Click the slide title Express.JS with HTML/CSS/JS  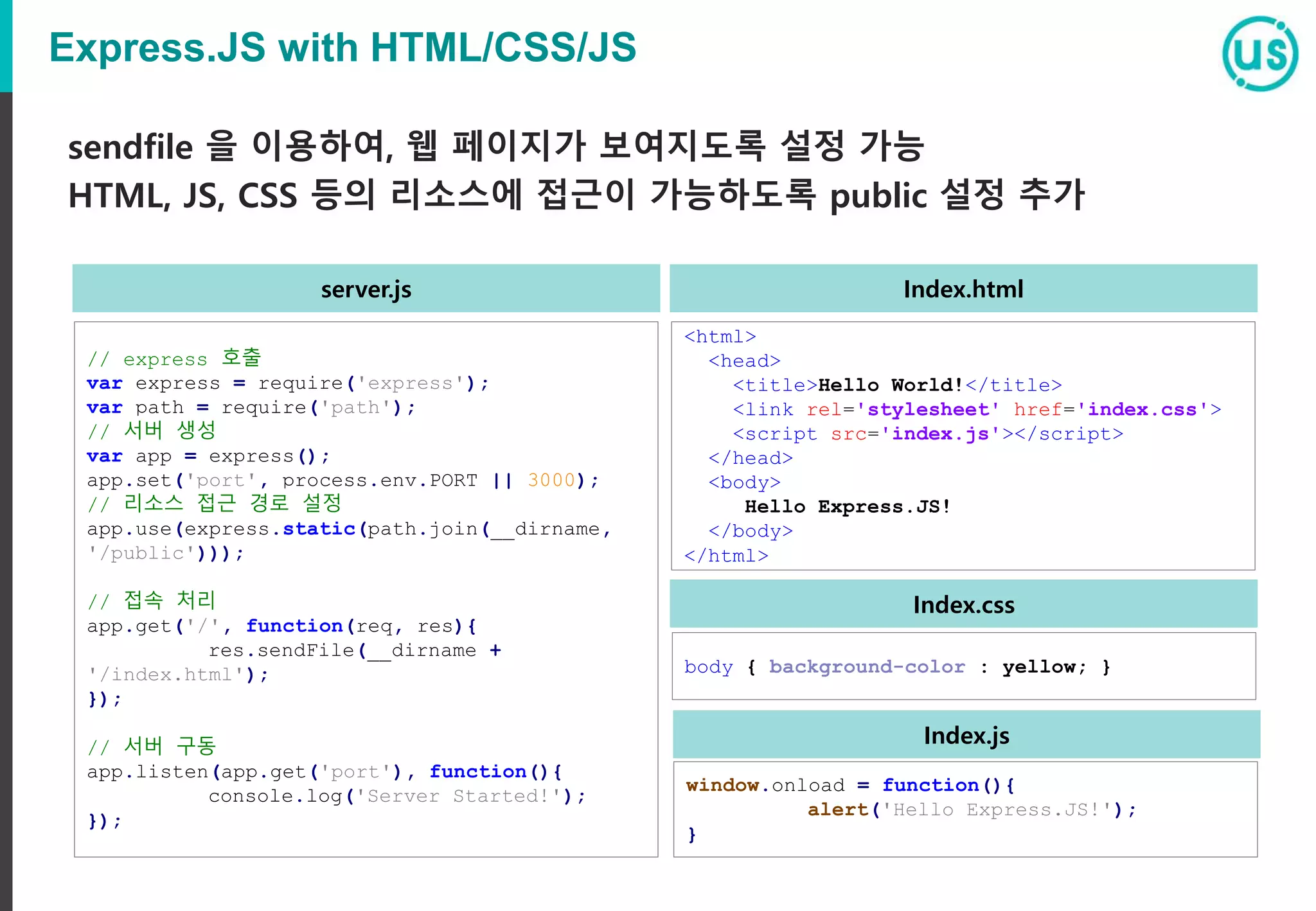pos(342,48)
